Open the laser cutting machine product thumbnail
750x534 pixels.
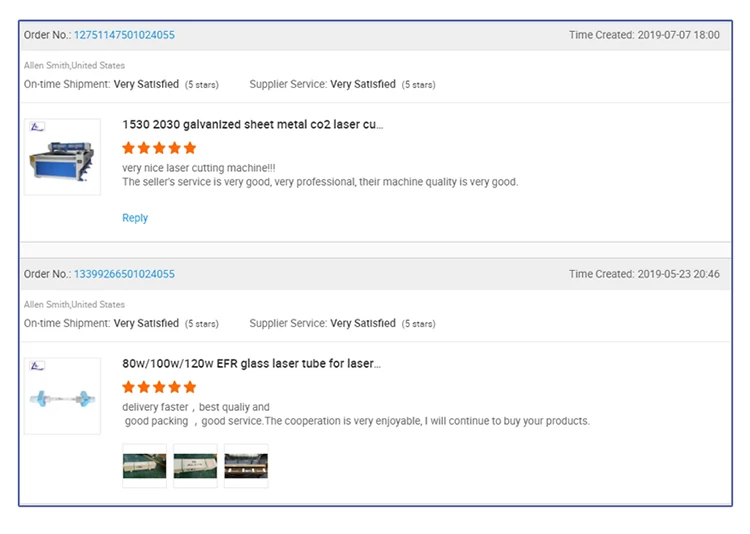(62, 157)
